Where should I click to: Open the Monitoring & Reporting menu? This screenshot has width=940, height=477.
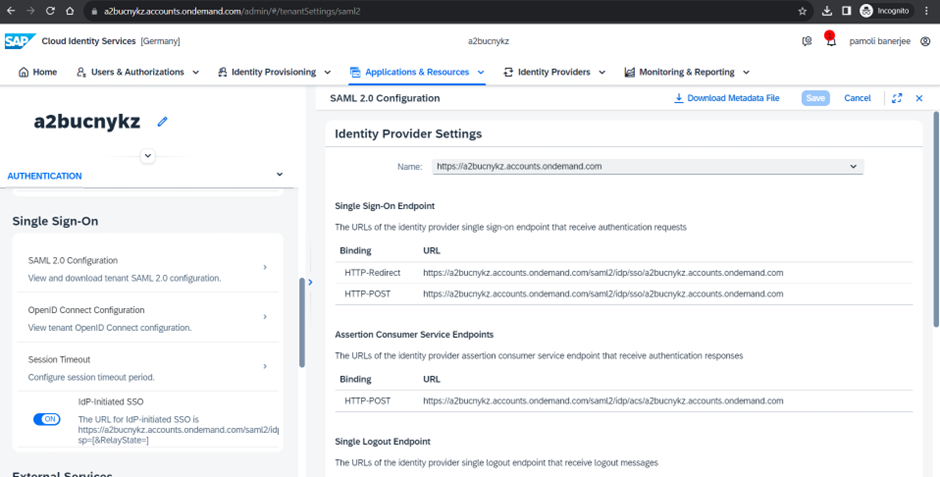pyautogui.click(x=686, y=72)
